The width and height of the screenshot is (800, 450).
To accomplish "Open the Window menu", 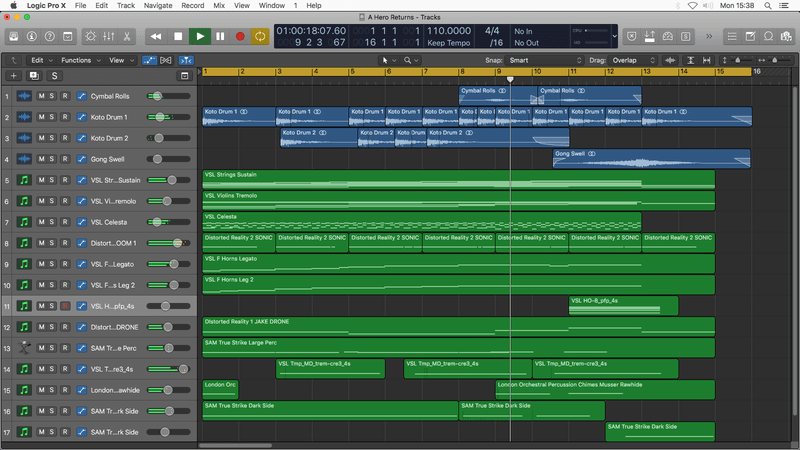I will [271, 5].
